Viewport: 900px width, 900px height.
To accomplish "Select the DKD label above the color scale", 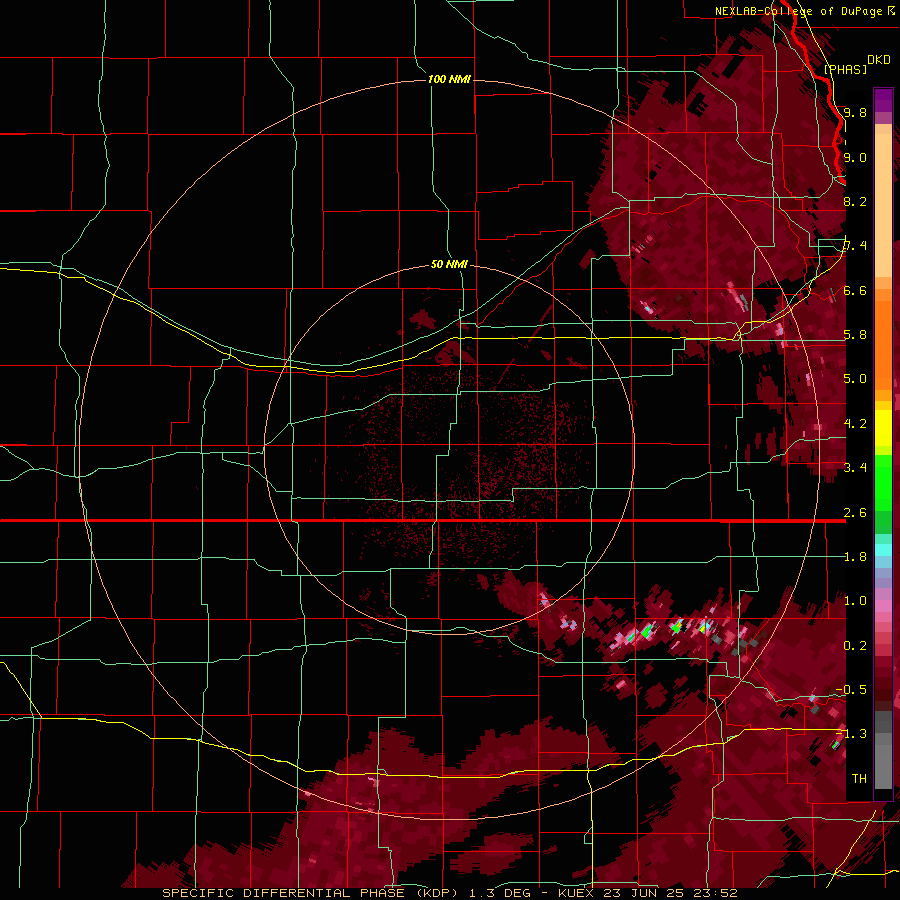I will tap(879, 60).
